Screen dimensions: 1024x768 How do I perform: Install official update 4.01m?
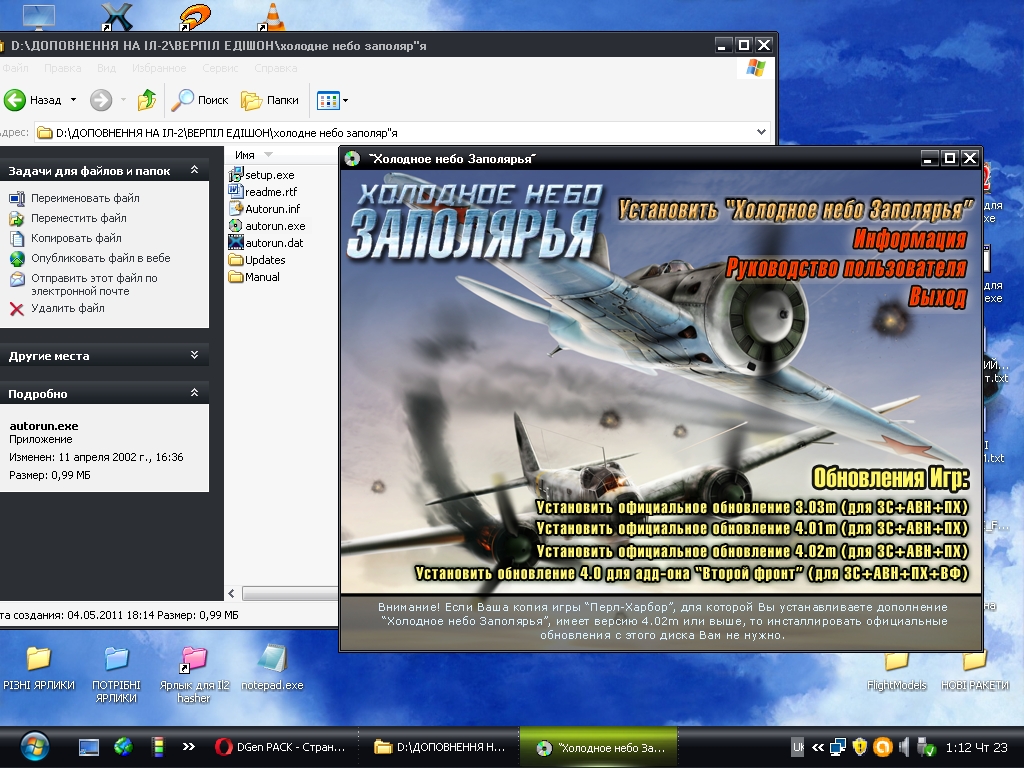(752, 528)
